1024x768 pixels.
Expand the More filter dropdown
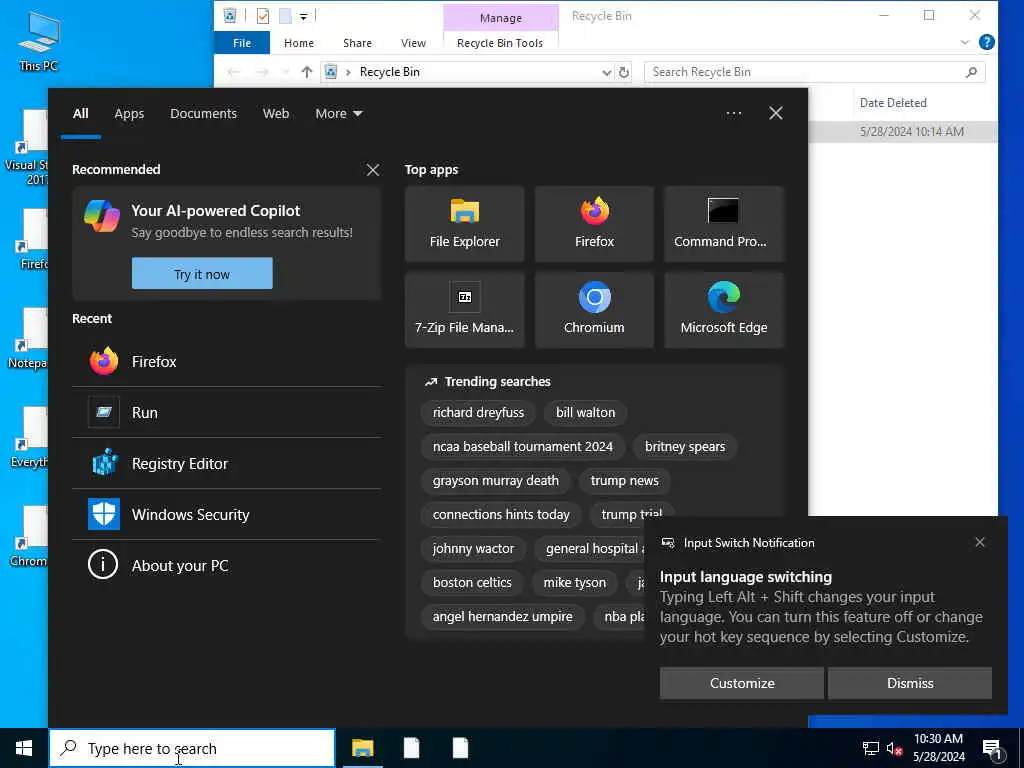[x=338, y=114]
